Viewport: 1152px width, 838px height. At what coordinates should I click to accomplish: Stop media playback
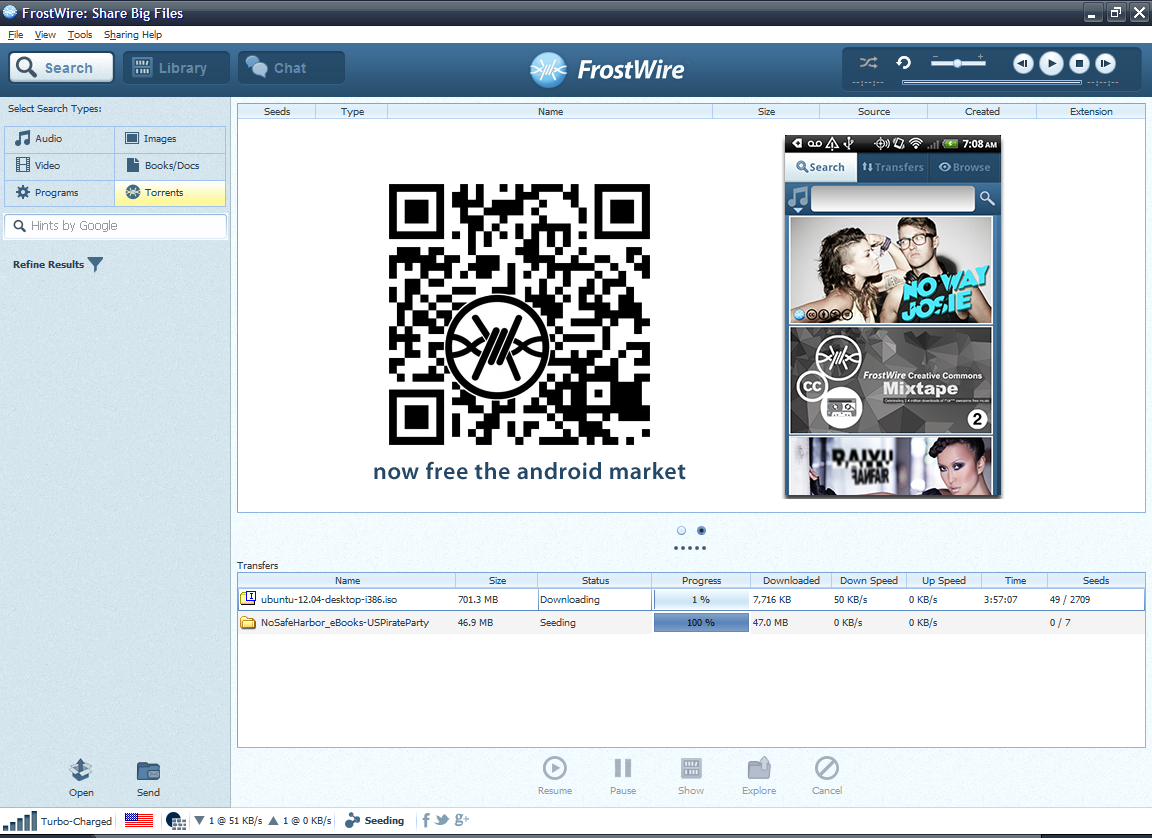(1079, 64)
